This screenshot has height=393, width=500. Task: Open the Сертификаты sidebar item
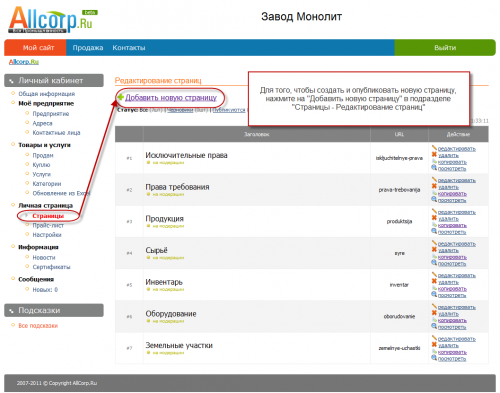coord(51,267)
